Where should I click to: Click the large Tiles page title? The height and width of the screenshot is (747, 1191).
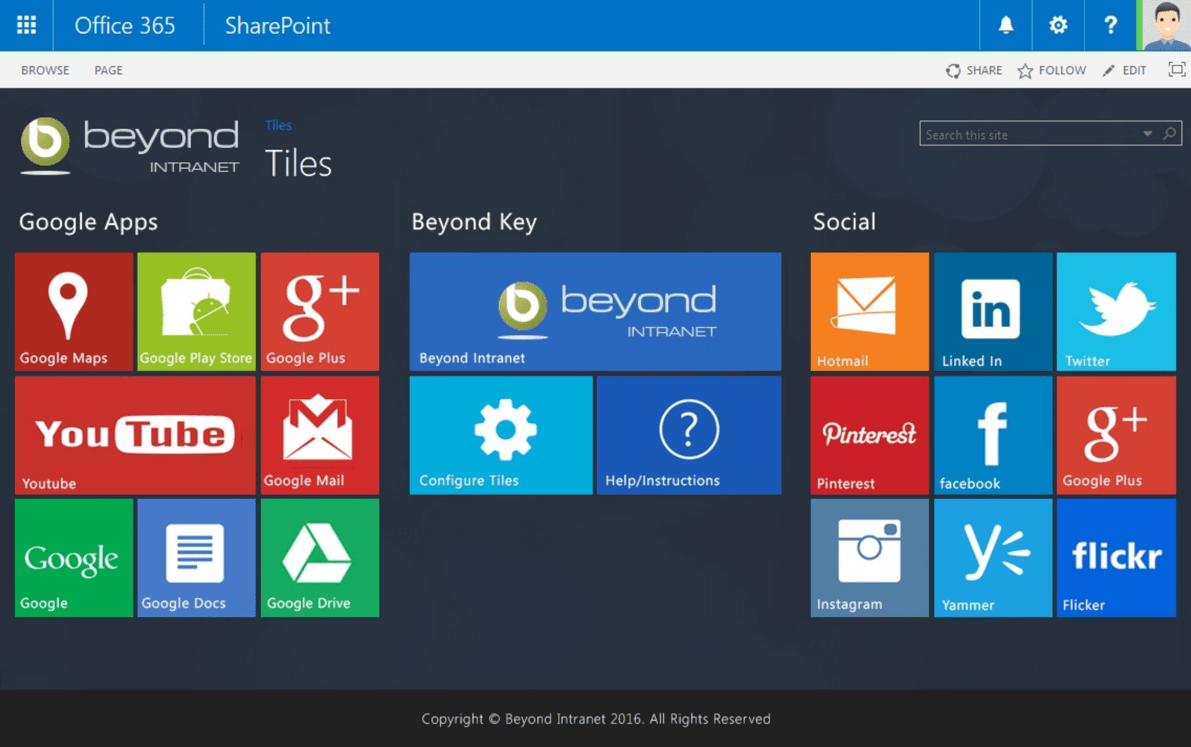tap(299, 163)
